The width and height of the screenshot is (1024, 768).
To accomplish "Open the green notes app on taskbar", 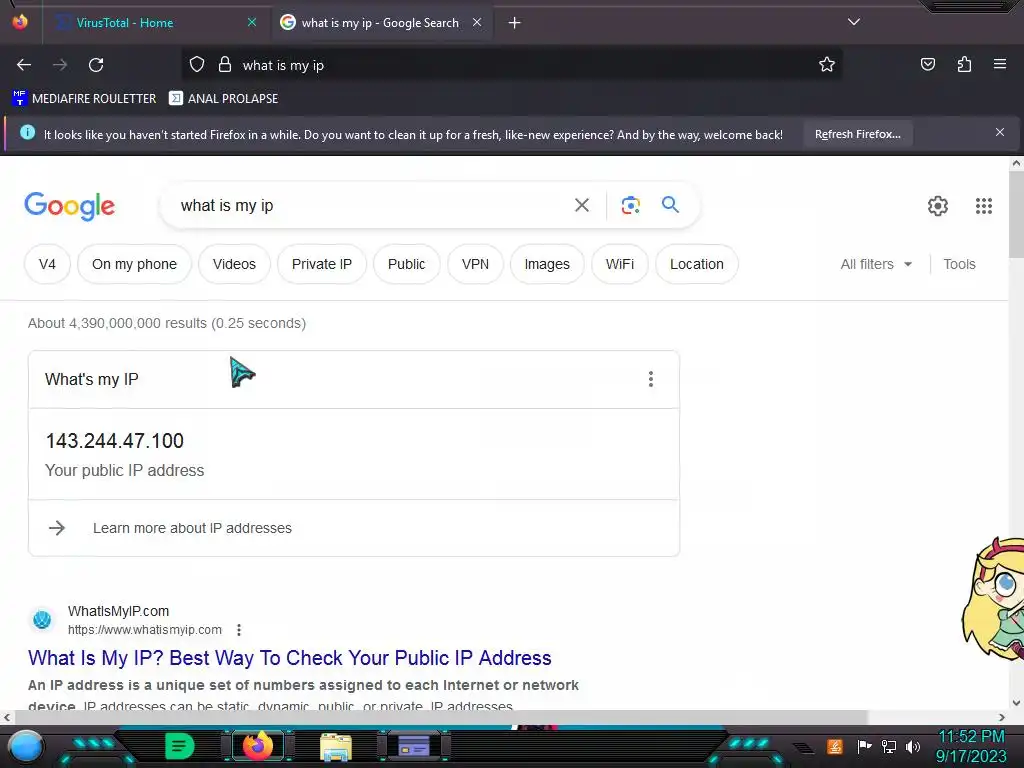I will 180,746.
